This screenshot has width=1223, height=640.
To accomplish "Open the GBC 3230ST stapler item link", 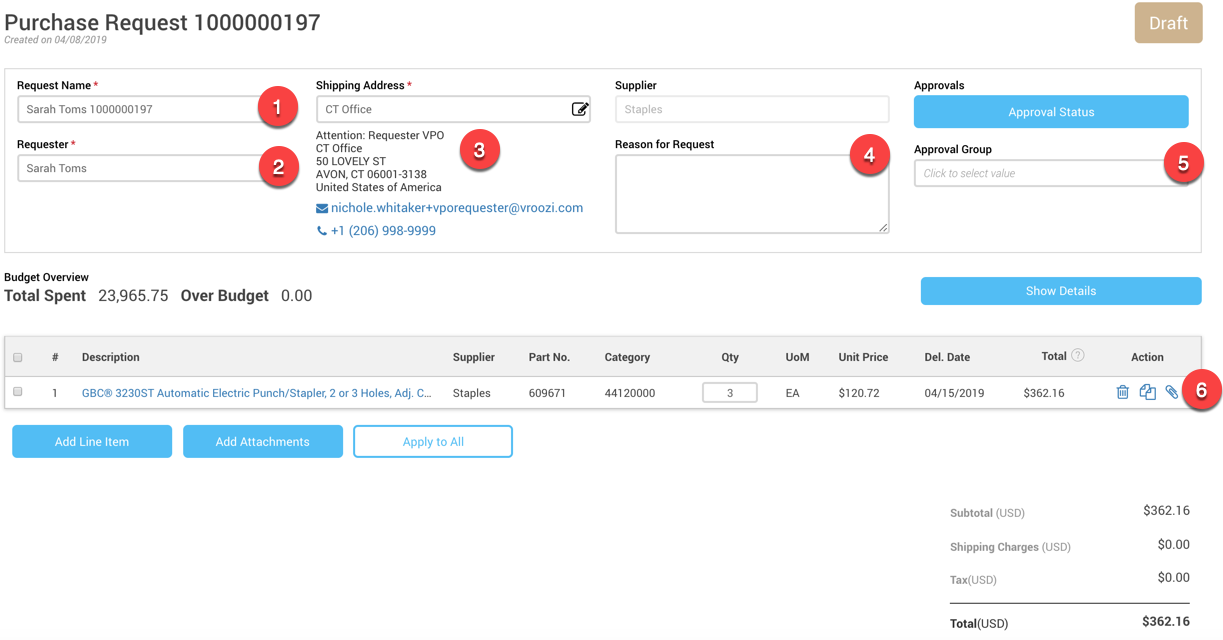I will point(256,393).
